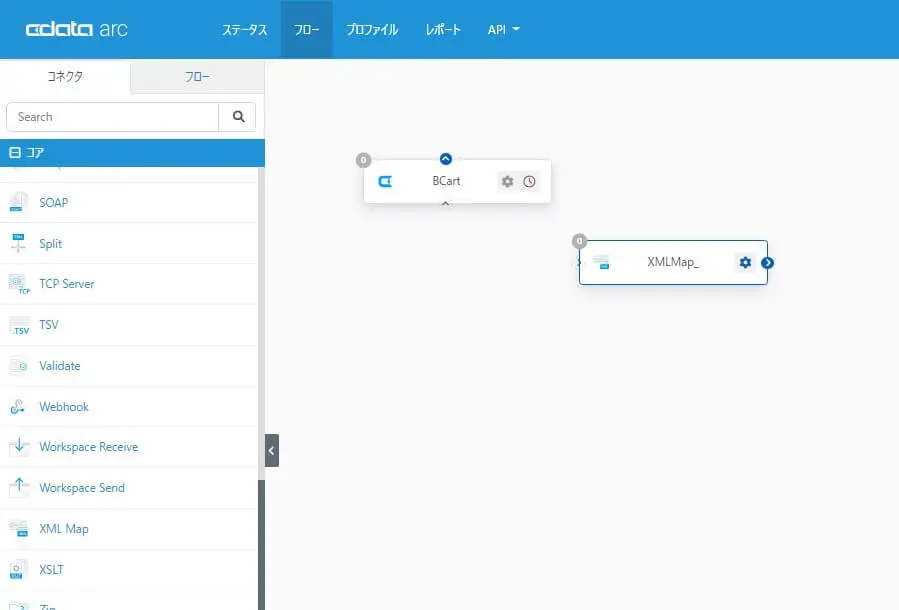Select the XMLMap_ connector label
Image resolution: width=899 pixels, height=610 pixels.
[673, 262]
